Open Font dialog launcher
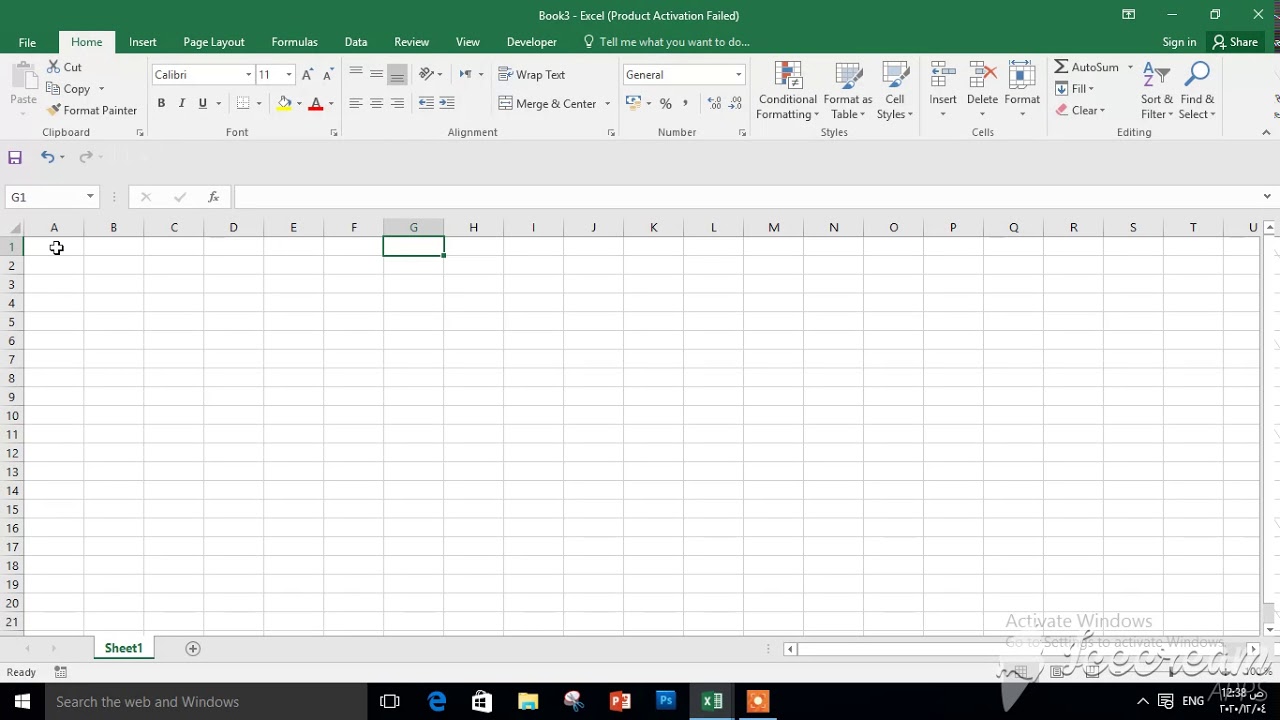Image resolution: width=1280 pixels, height=720 pixels. coord(334,132)
